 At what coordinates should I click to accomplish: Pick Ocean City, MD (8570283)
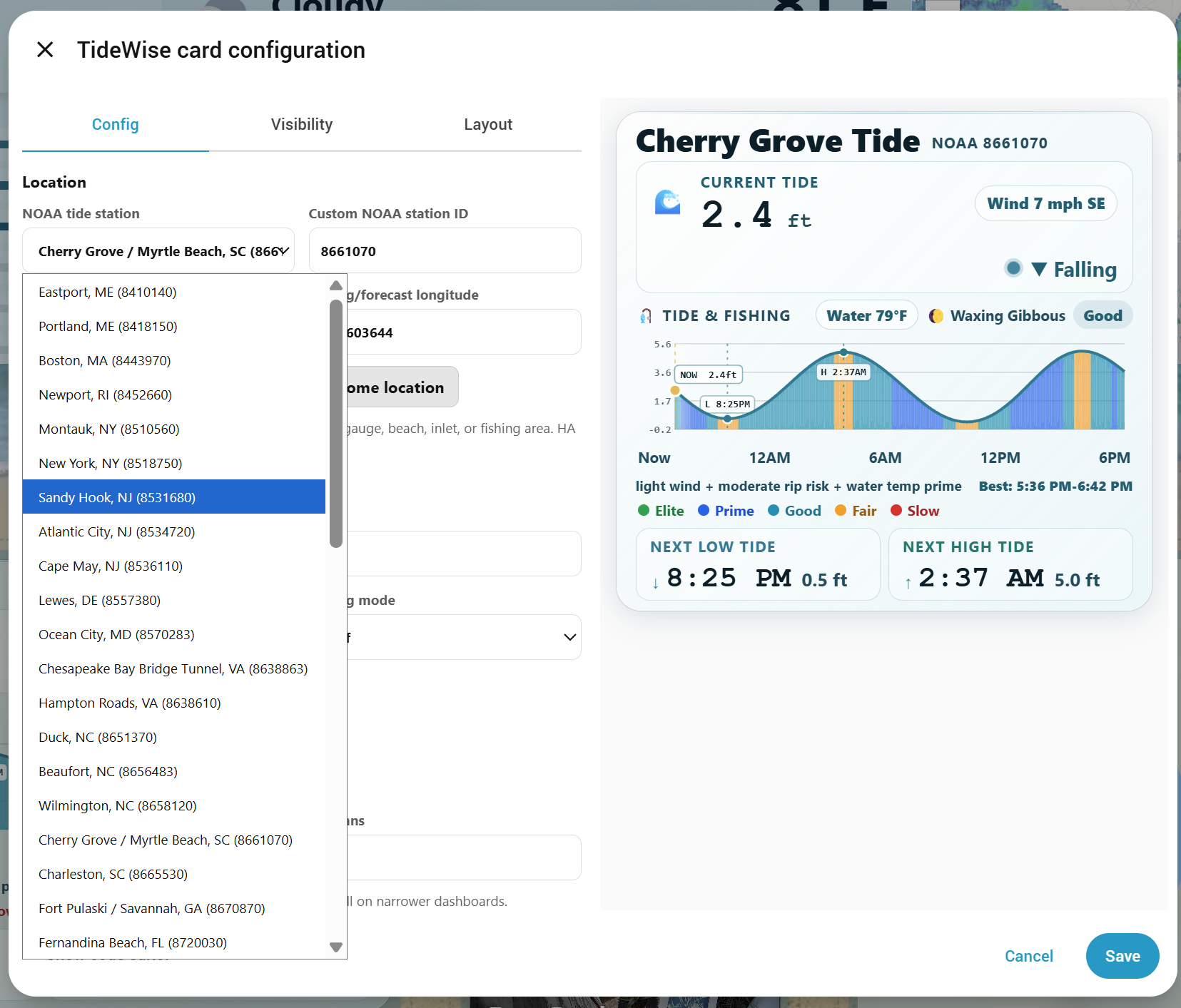[x=174, y=635]
